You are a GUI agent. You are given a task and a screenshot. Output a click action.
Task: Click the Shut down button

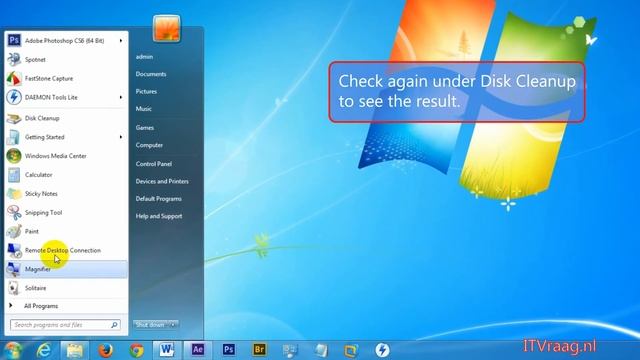pos(151,325)
